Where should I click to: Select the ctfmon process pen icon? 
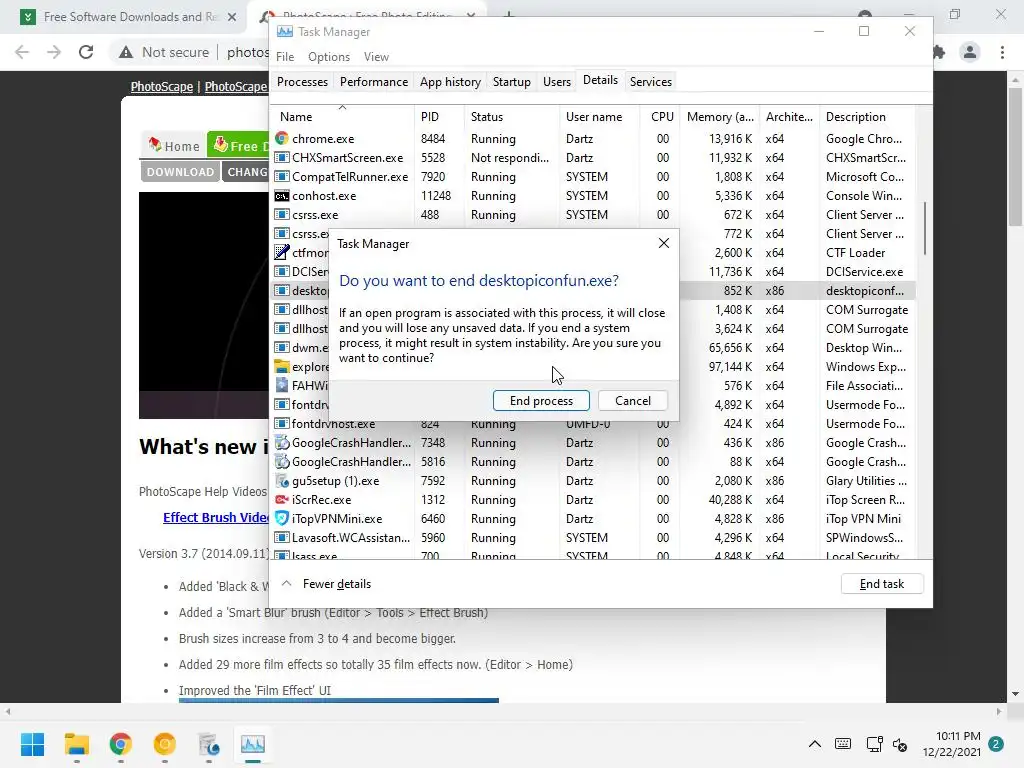click(281, 253)
